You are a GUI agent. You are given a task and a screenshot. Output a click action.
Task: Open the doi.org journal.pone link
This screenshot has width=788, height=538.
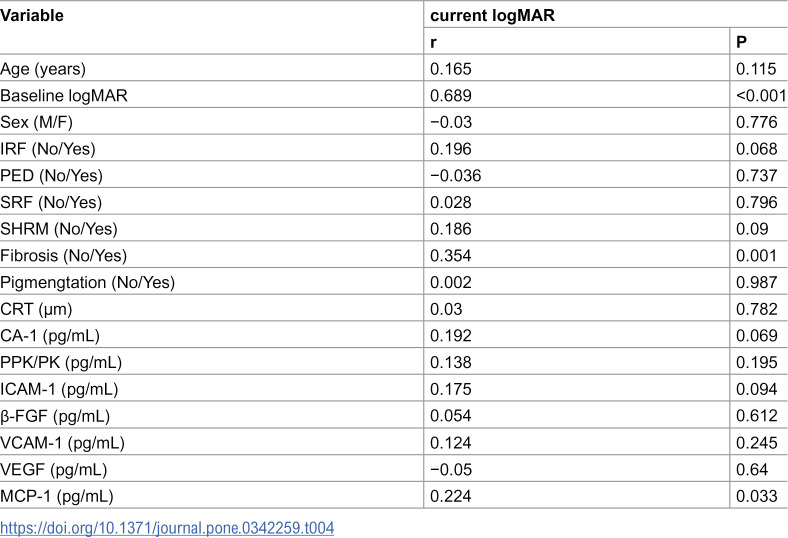167,528
